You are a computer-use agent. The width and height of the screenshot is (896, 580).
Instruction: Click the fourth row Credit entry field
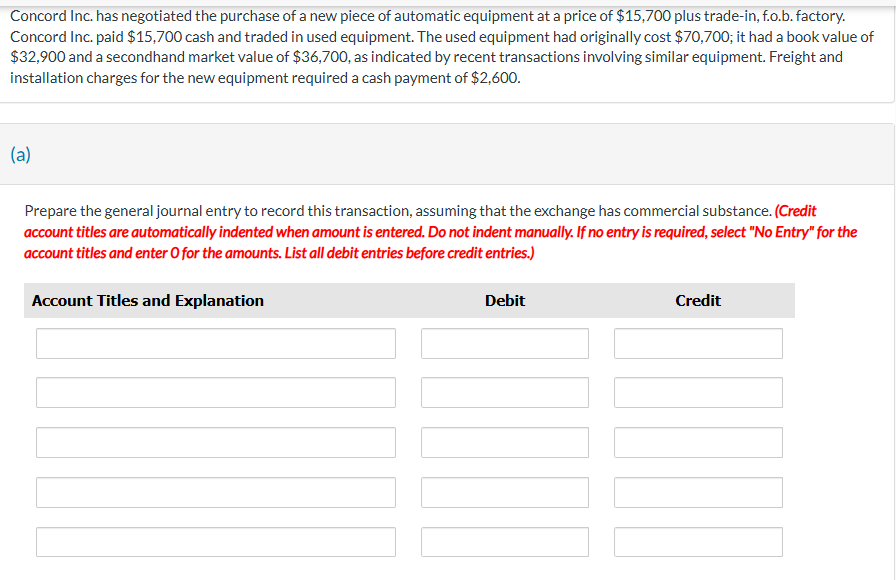click(698, 492)
